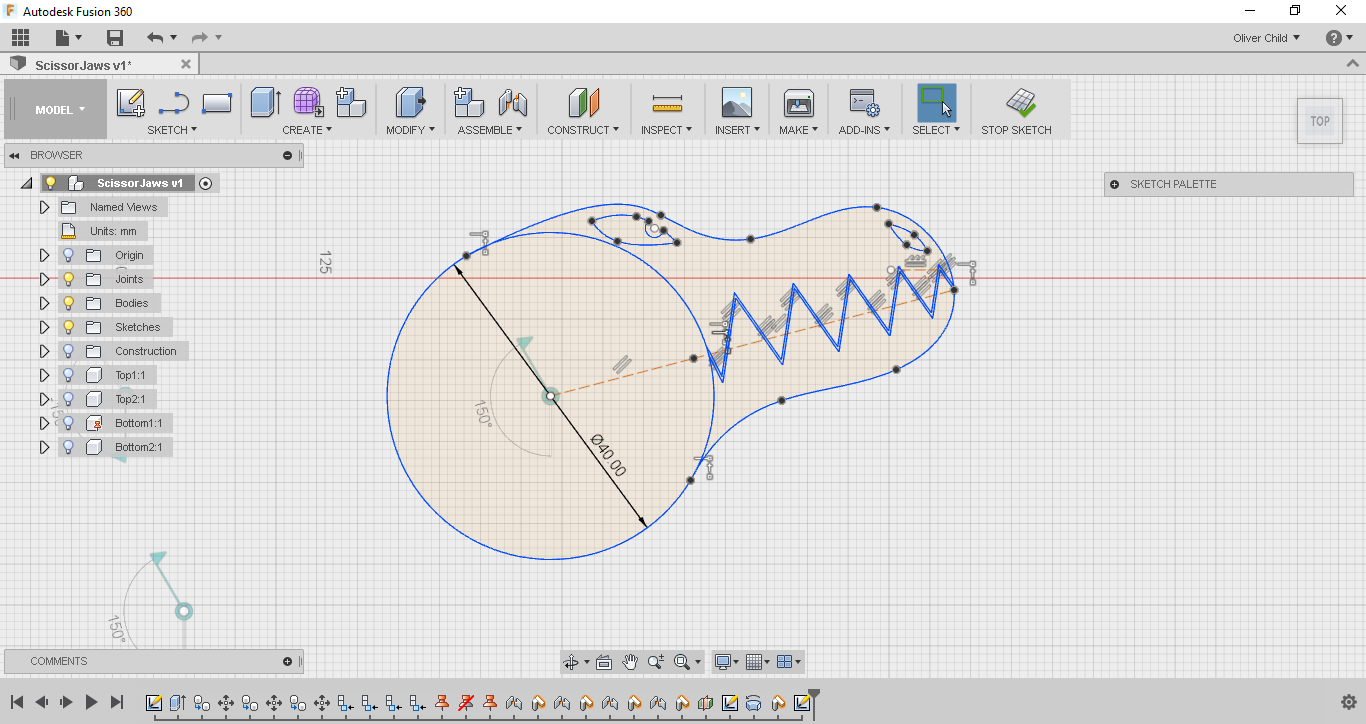
Task: Open the Add-Ins scripts icon
Action: tap(863, 102)
